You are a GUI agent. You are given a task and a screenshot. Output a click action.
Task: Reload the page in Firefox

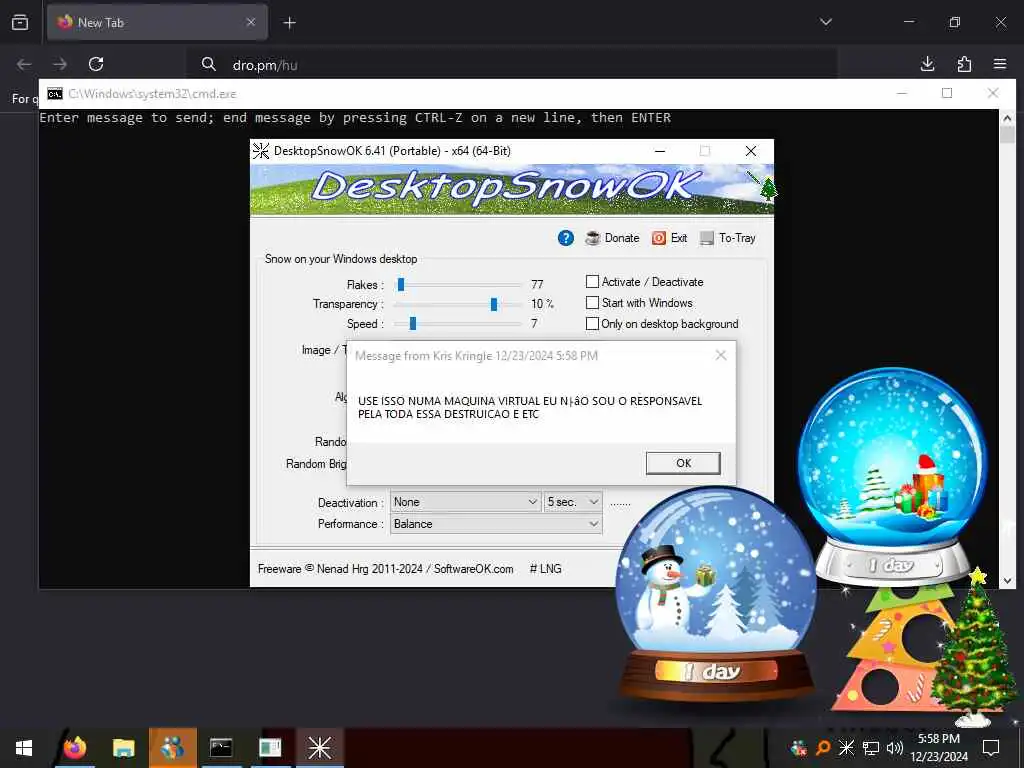tap(96, 64)
